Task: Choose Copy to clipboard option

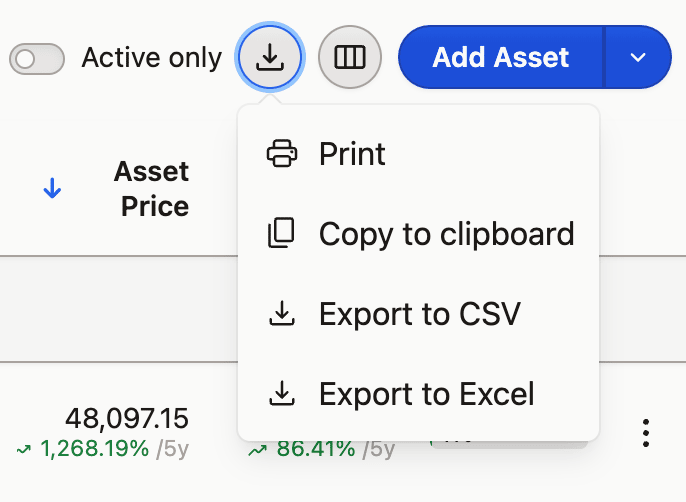Action: [x=418, y=234]
